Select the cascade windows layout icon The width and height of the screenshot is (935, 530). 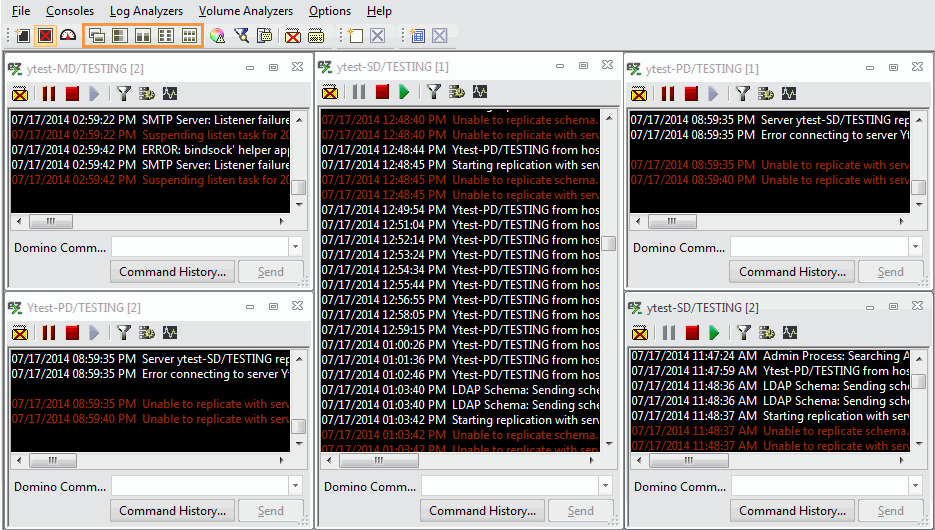tap(97, 36)
